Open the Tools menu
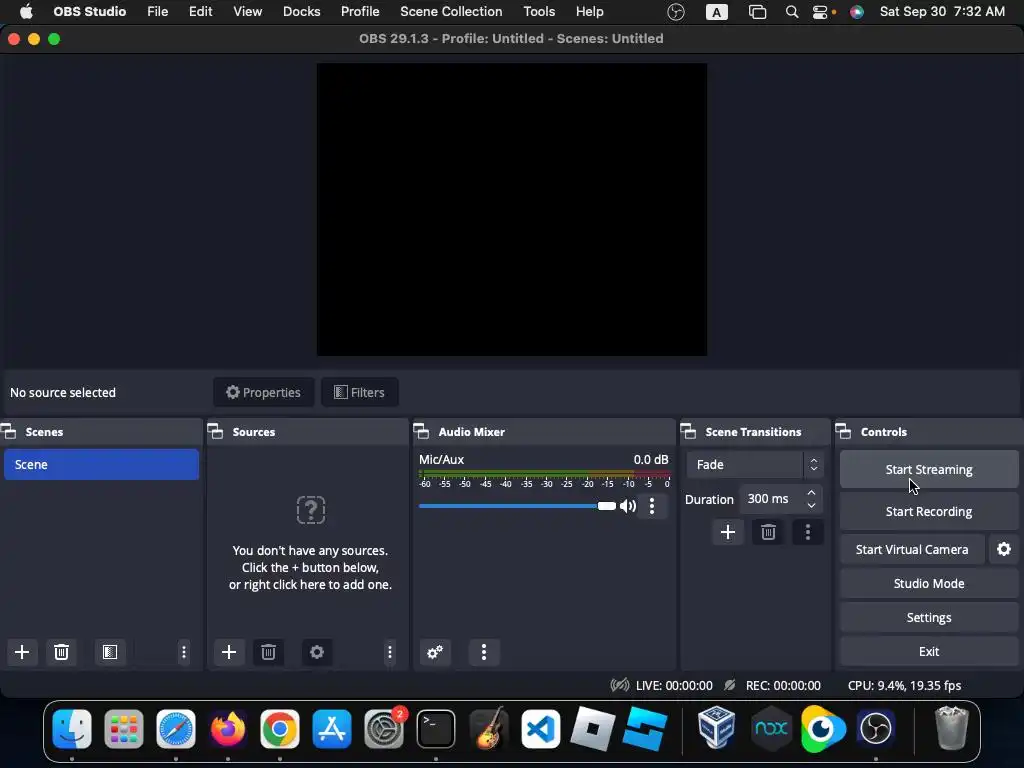This screenshot has height=768, width=1024. 539,12
